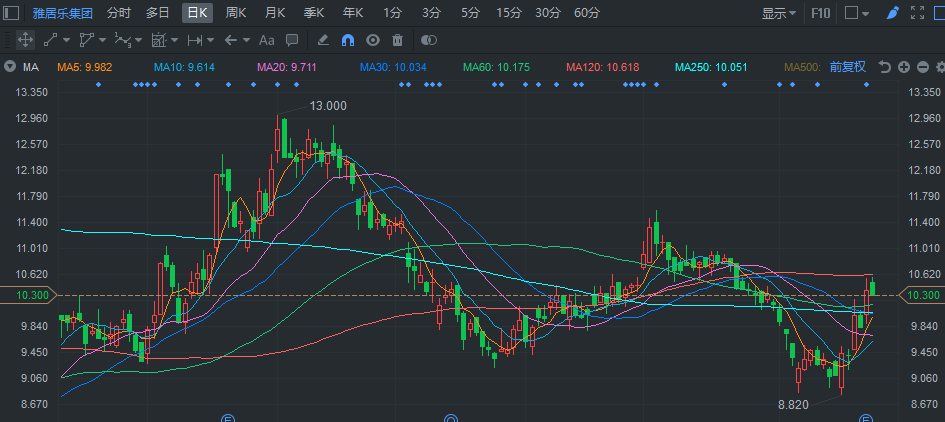
Task: Switch to the 年K yearly tab
Action: (x=353, y=13)
